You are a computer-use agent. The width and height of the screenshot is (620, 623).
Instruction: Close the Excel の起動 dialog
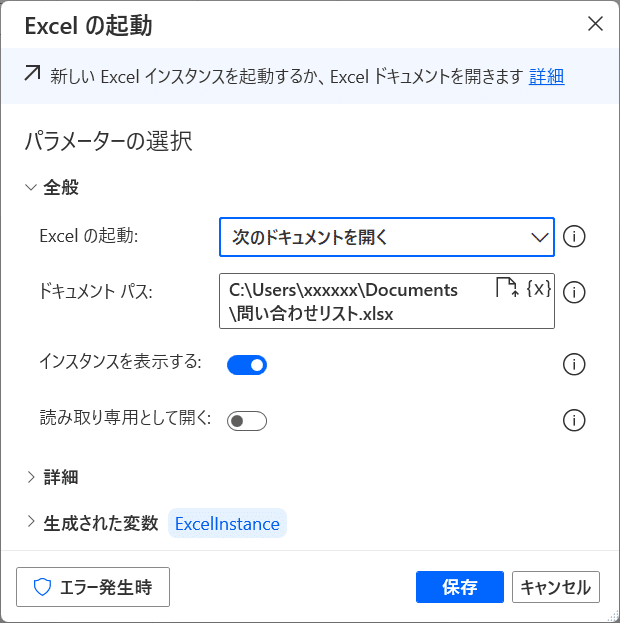pyautogui.click(x=595, y=24)
